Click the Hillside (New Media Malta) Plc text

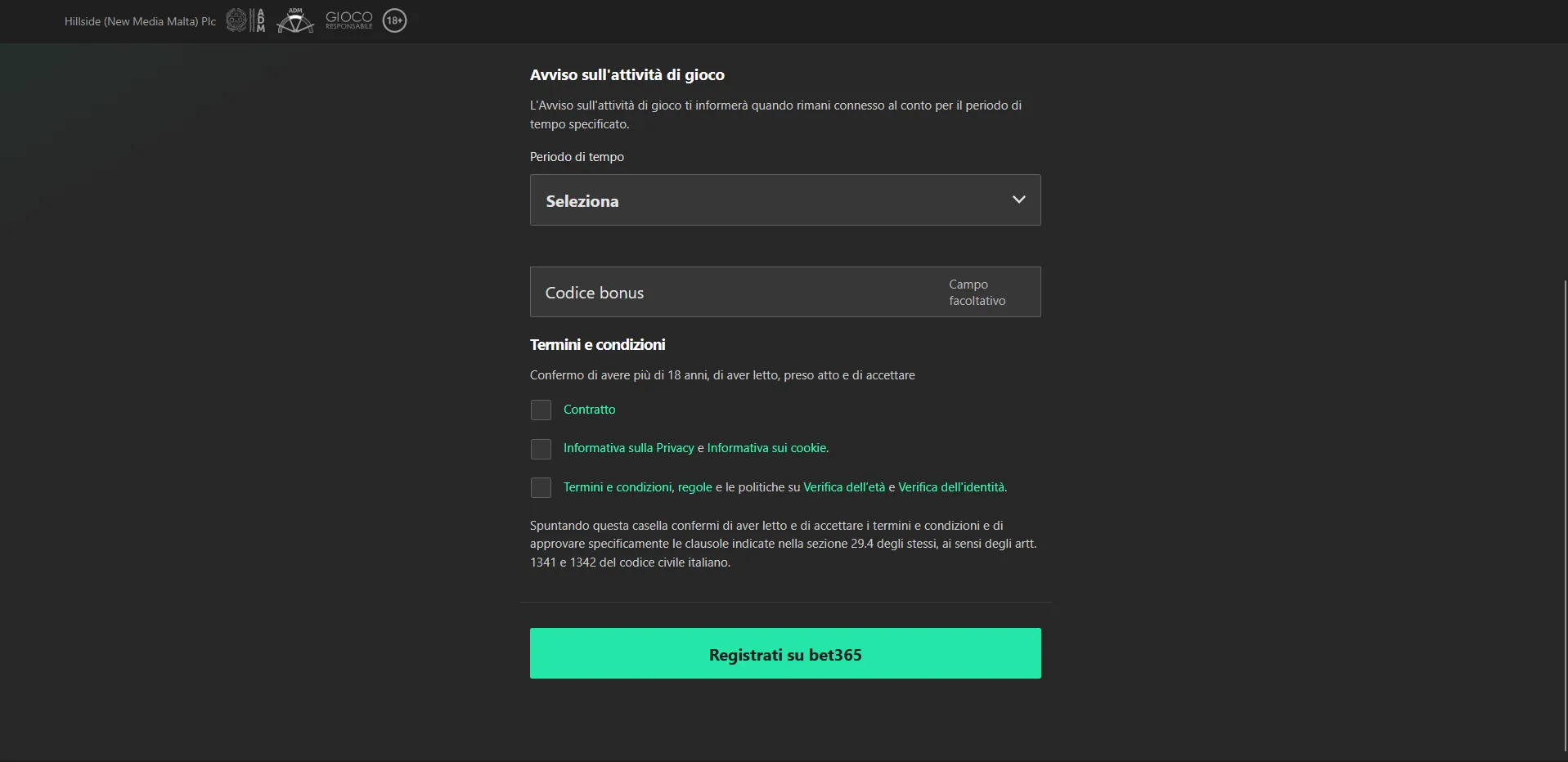click(141, 21)
